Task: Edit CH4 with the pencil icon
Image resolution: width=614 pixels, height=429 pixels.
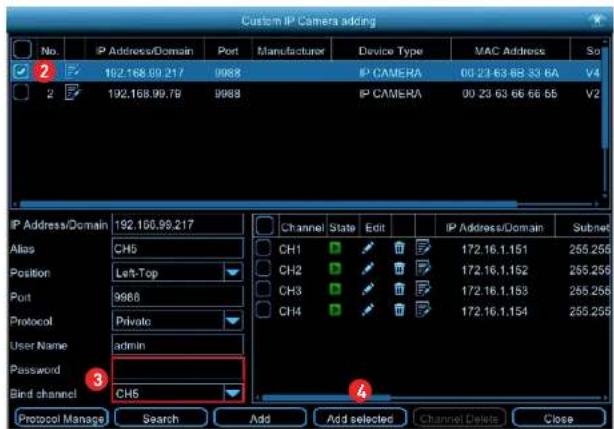Action: tap(367, 310)
